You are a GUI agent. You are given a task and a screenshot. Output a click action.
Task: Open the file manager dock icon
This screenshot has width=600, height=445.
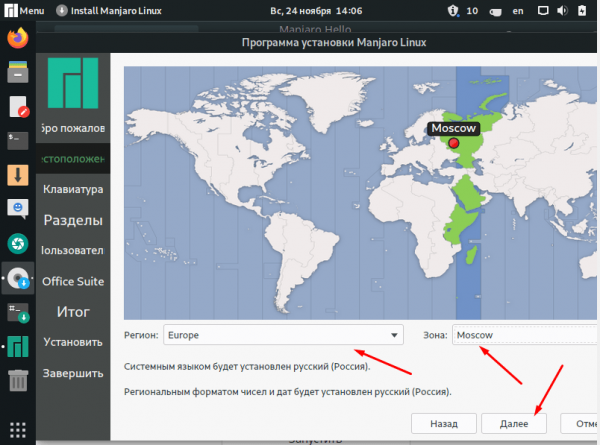18,72
